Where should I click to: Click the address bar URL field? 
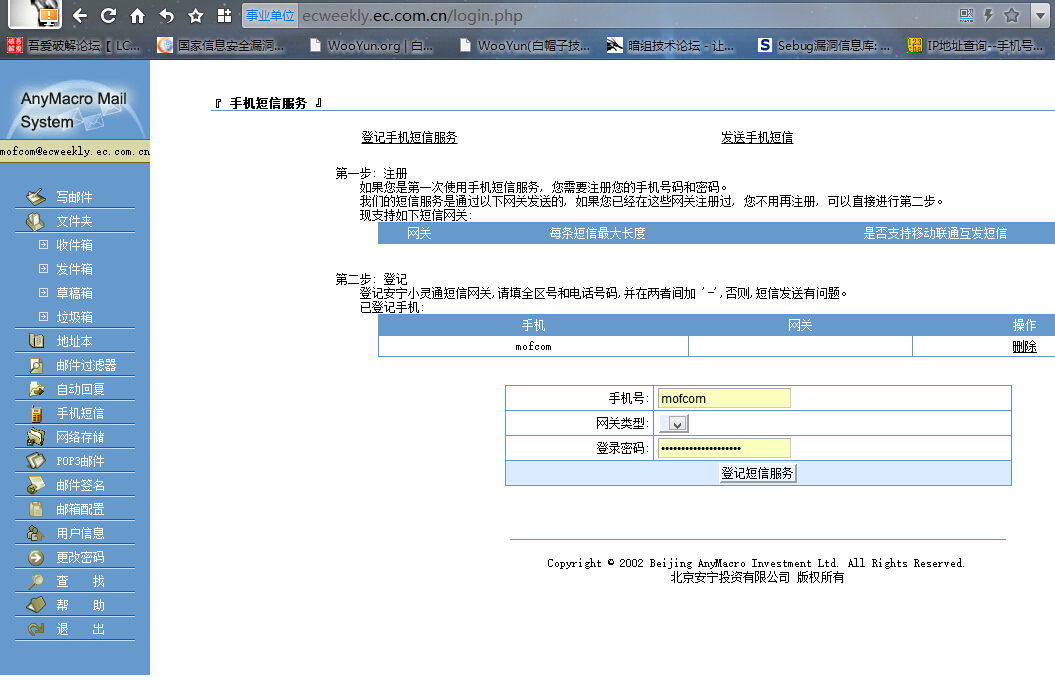pos(626,15)
